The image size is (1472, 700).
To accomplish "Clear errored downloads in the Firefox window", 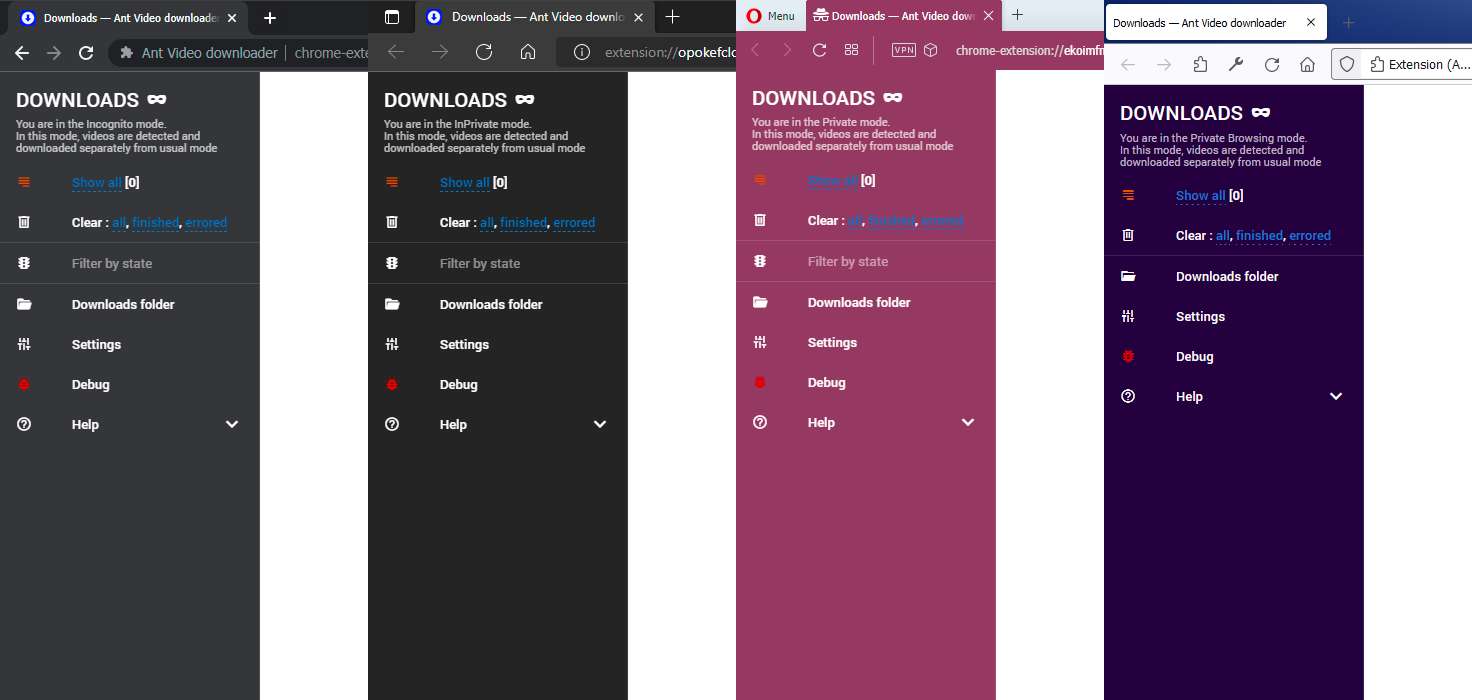I will 1310,236.
